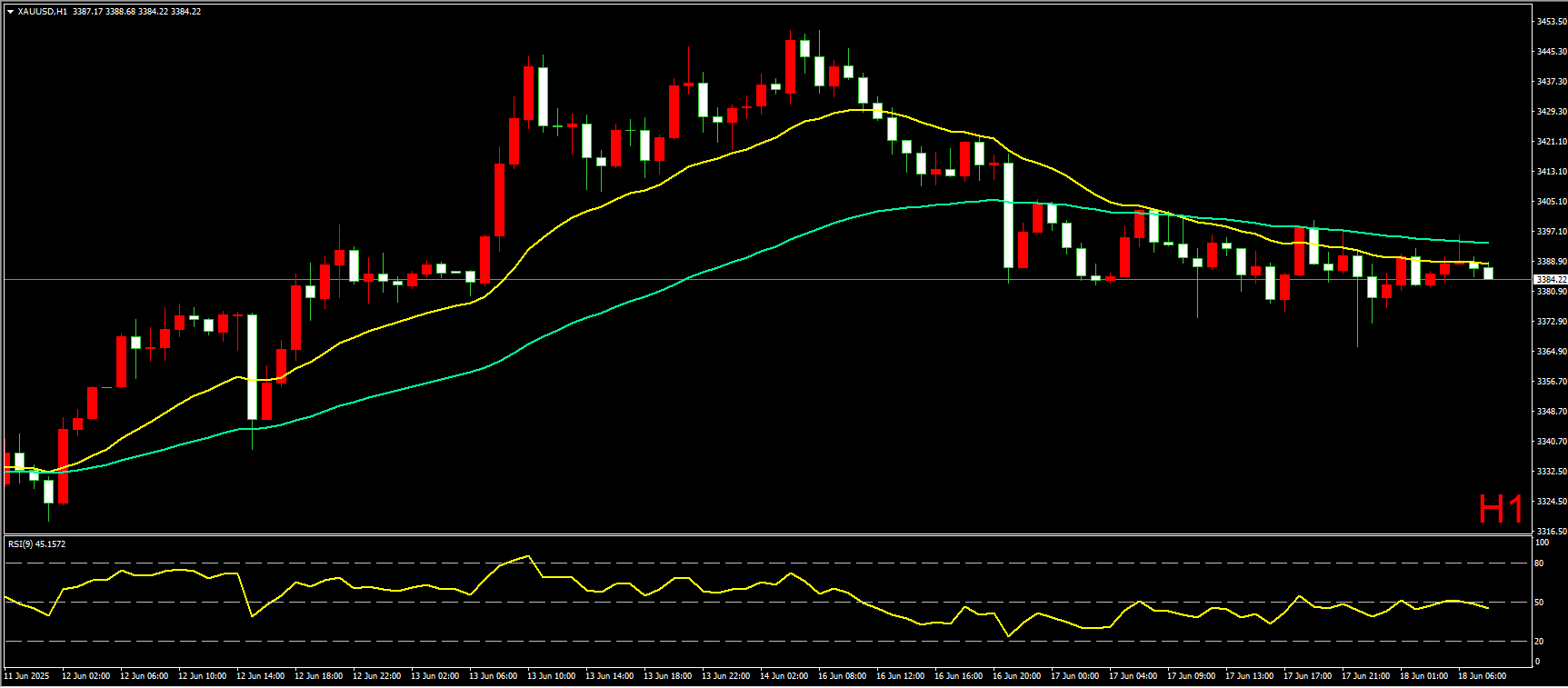
Task: Click the 3356.70 price axis label
Action: (x=1551, y=381)
